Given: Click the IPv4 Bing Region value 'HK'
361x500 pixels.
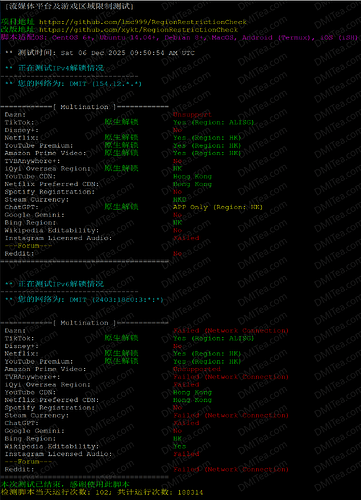Looking at the screenshot, I should tap(177, 223).
